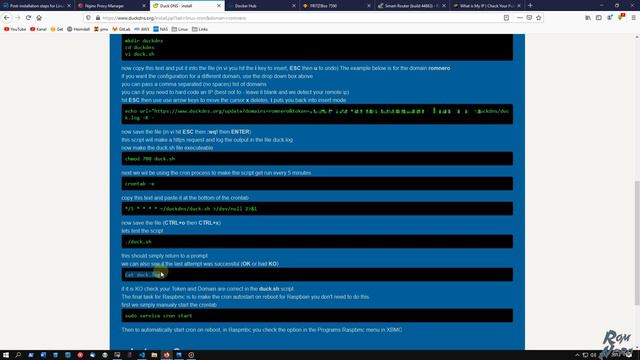The image size is (640, 360).
Task: Go back using browser back arrow
Action: click(x=7, y=18)
